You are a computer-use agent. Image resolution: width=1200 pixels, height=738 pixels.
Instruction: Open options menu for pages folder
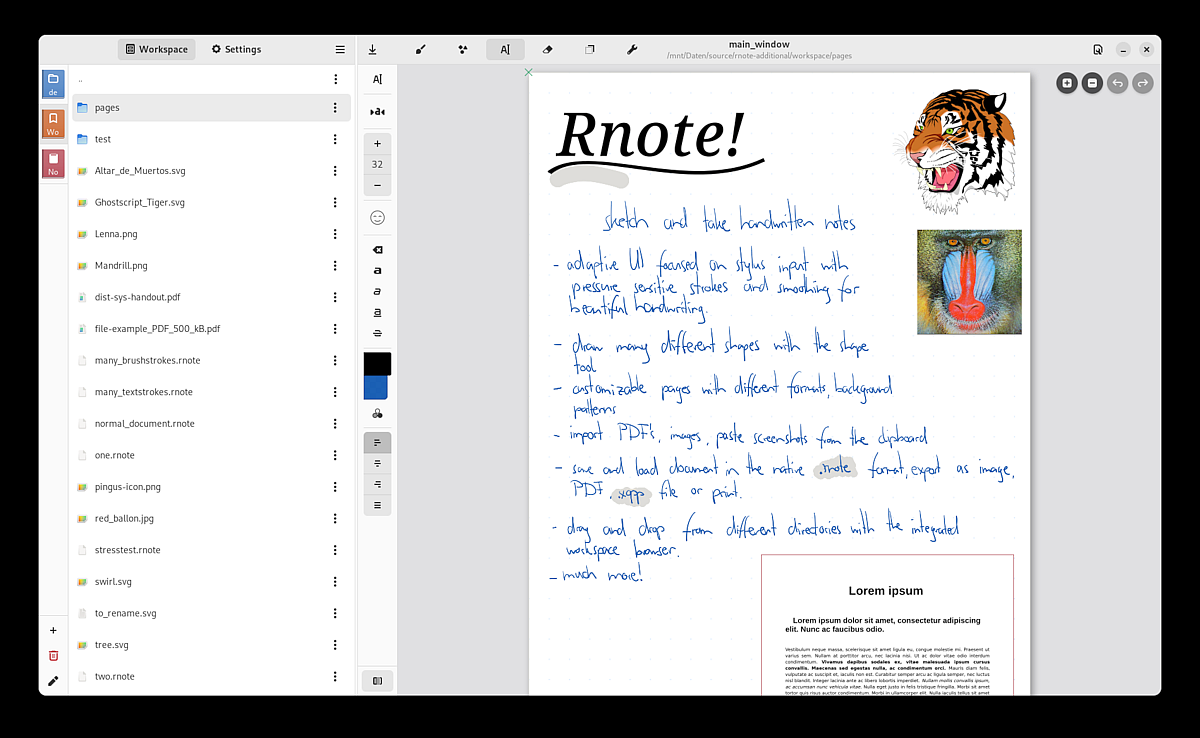[335, 108]
